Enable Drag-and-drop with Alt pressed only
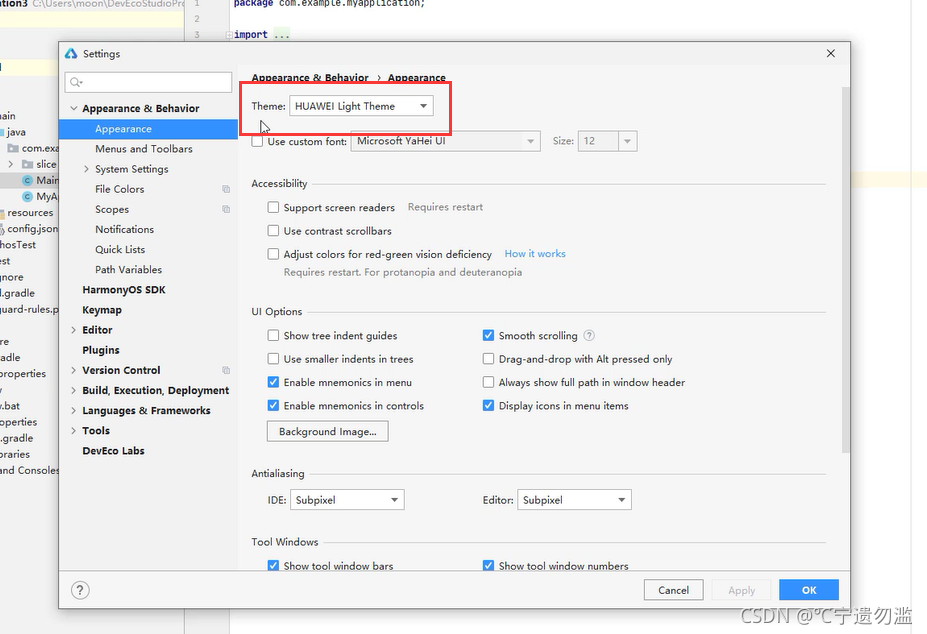The width and height of the screenshot is (927, 634). 488,359
